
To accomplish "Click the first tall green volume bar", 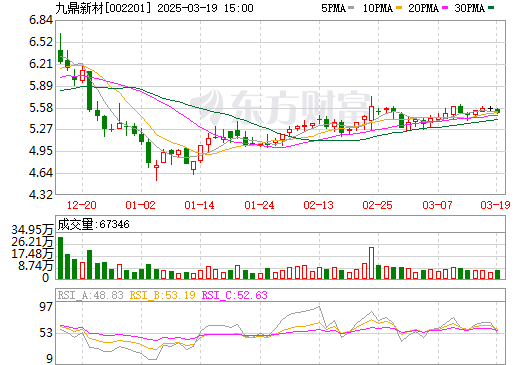I will pyautogui.click(x=61, y=258).
